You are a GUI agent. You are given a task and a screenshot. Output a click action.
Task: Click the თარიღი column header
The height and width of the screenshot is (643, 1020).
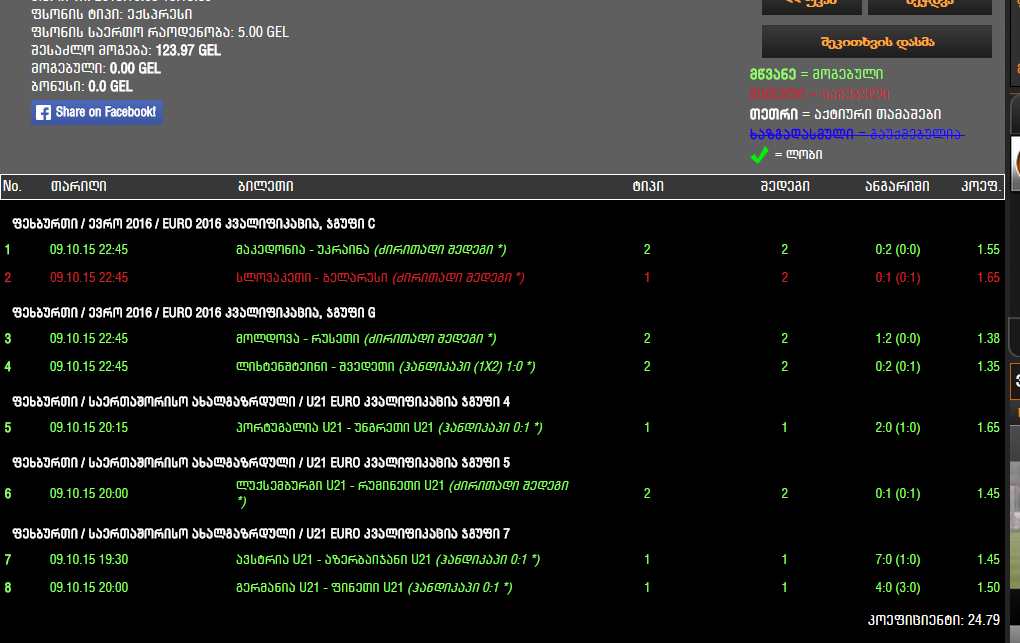pos(79,186)
